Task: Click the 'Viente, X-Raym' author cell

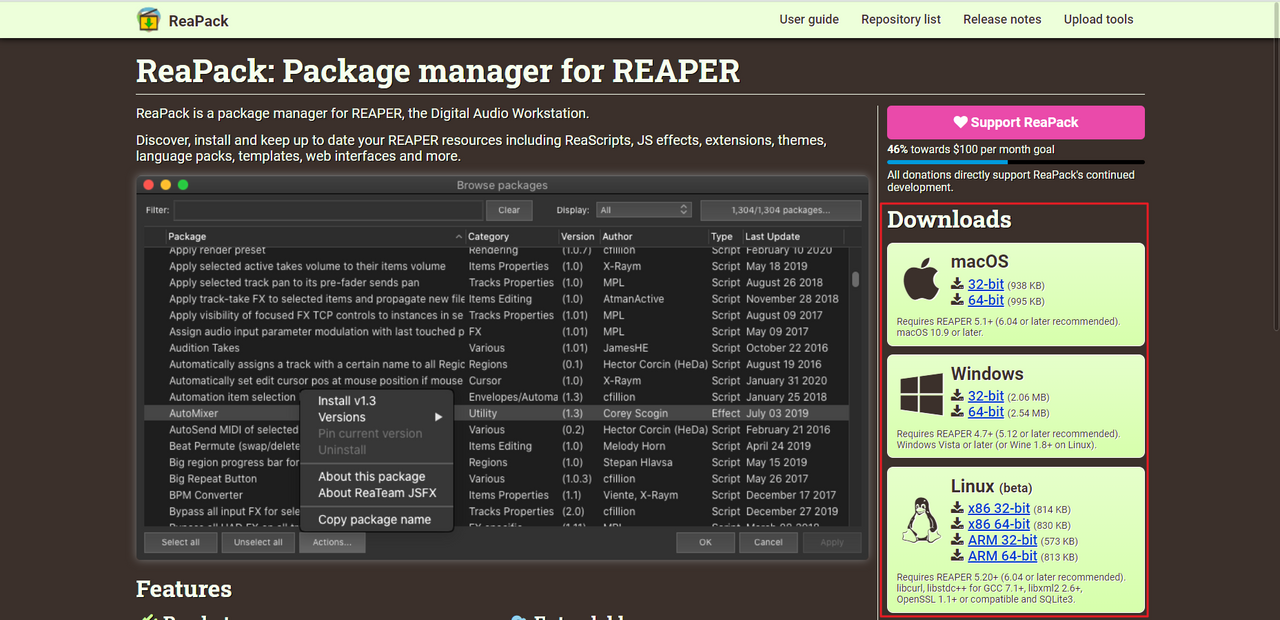Action: (x=640, y=495)
